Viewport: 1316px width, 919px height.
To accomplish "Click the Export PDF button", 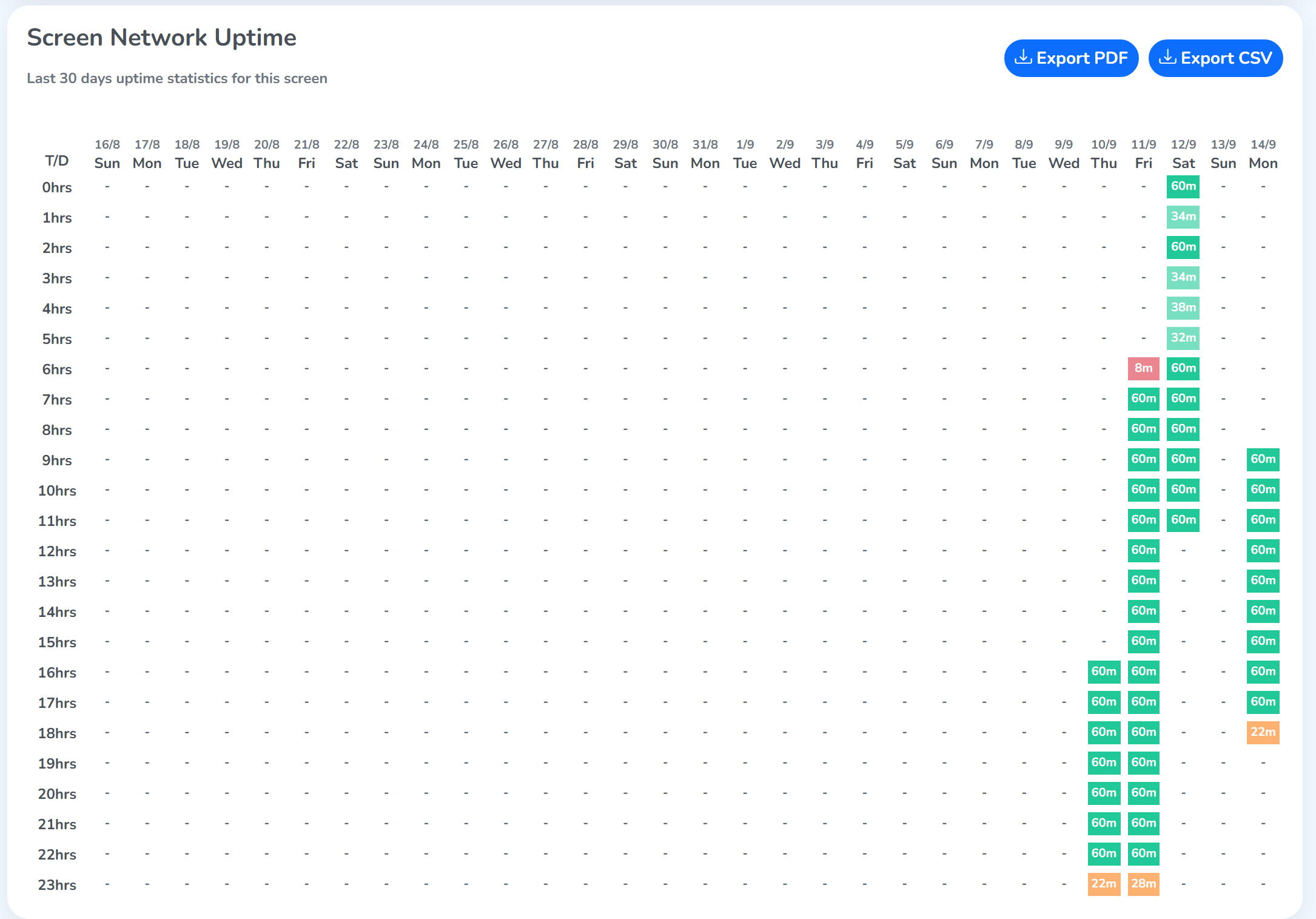I will point(1071,58).
